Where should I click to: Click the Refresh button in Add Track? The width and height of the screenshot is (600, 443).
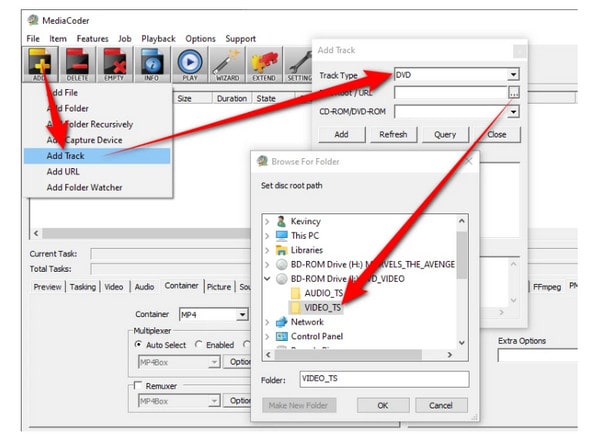pos(393,134)
